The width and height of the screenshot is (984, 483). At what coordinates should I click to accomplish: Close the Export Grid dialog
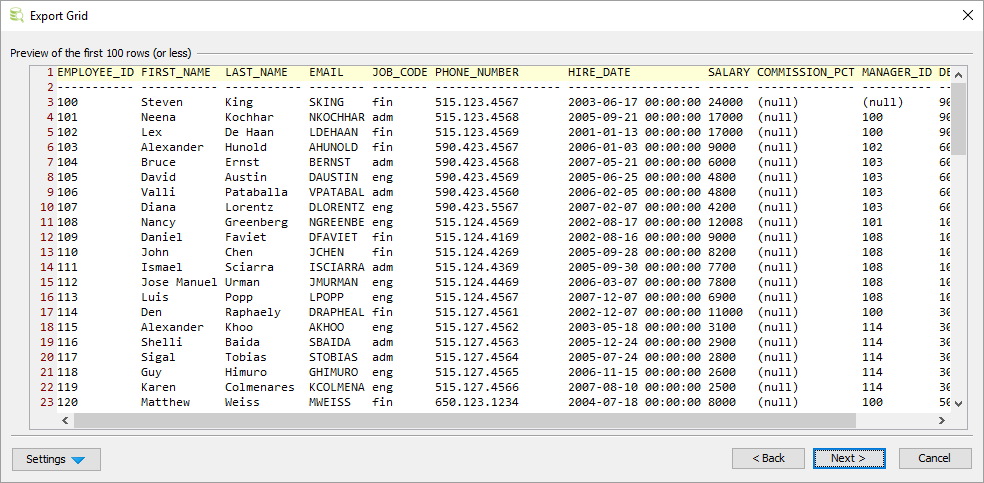(x=966, y=15)
